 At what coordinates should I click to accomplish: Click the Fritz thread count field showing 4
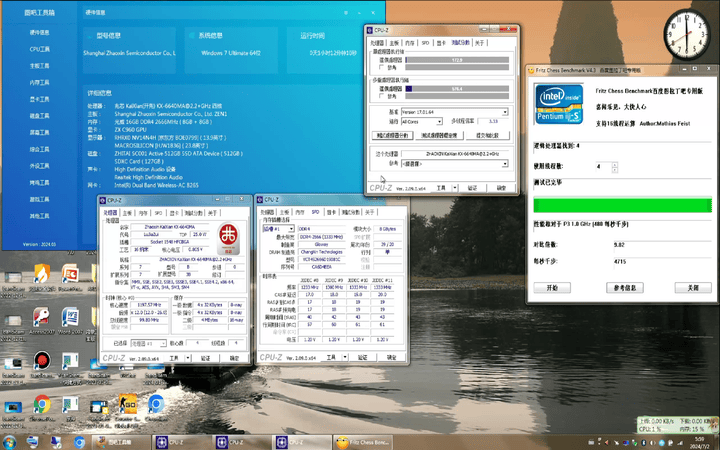click(603, 166)
